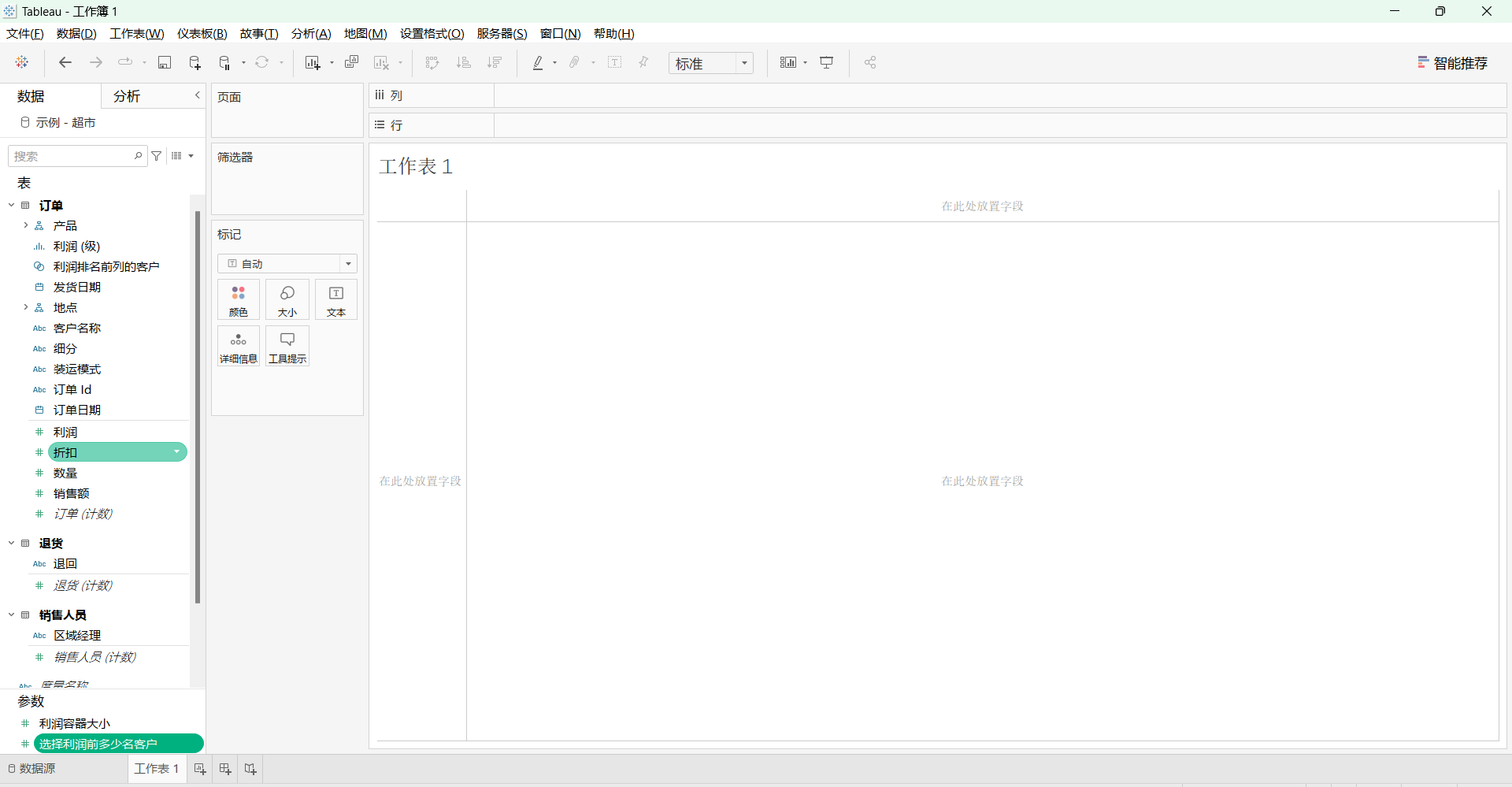
Task: Open the 智能推荐 Show Me panel
Action: point(1453,63)
